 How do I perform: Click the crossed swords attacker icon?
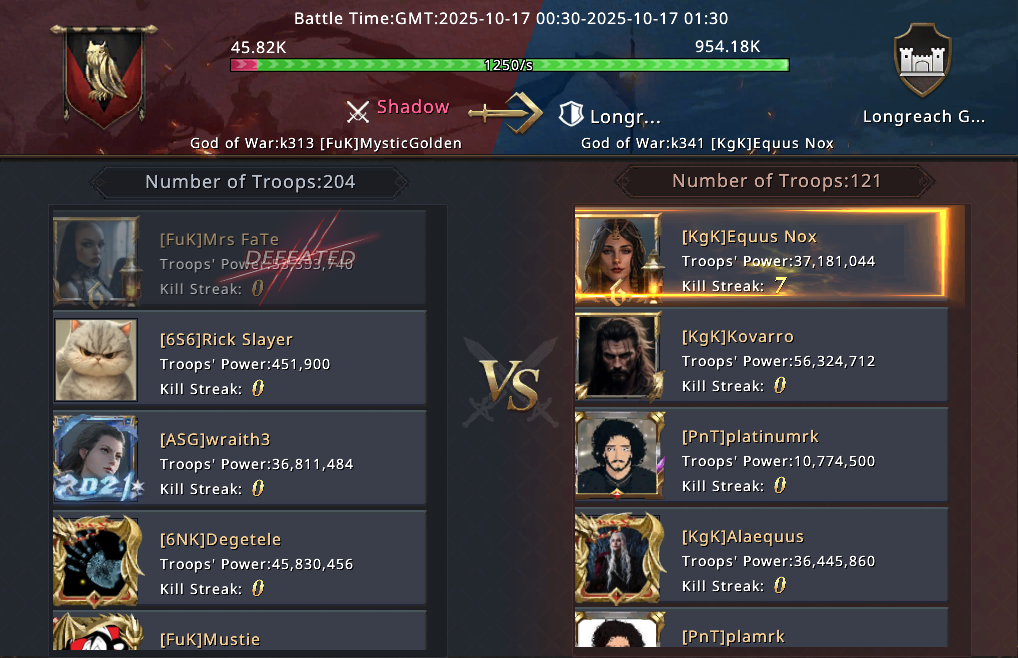tap(358, 112)
